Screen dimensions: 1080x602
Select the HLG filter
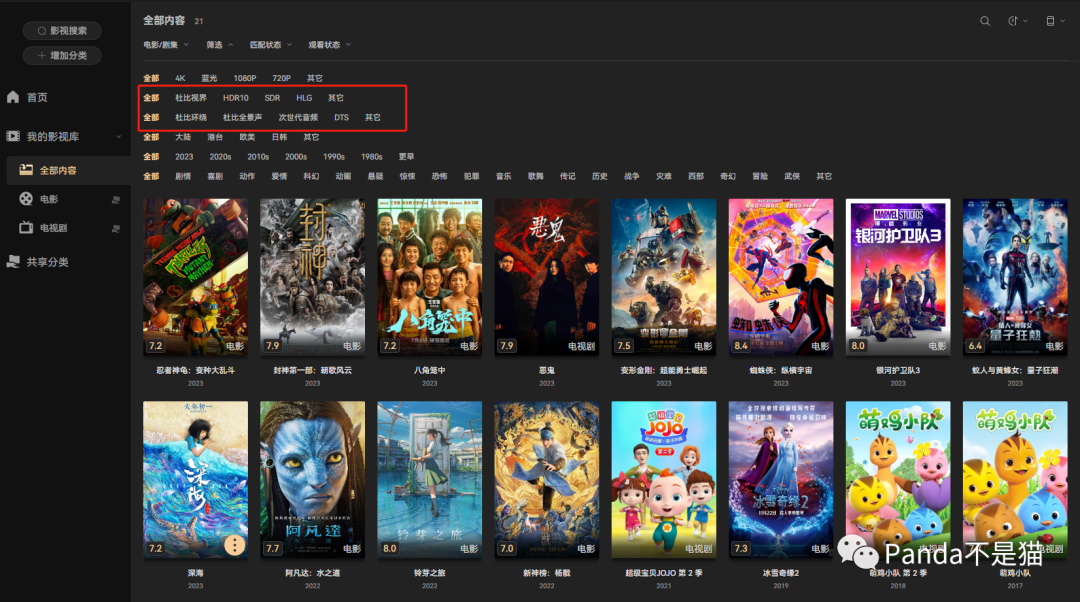304,98
